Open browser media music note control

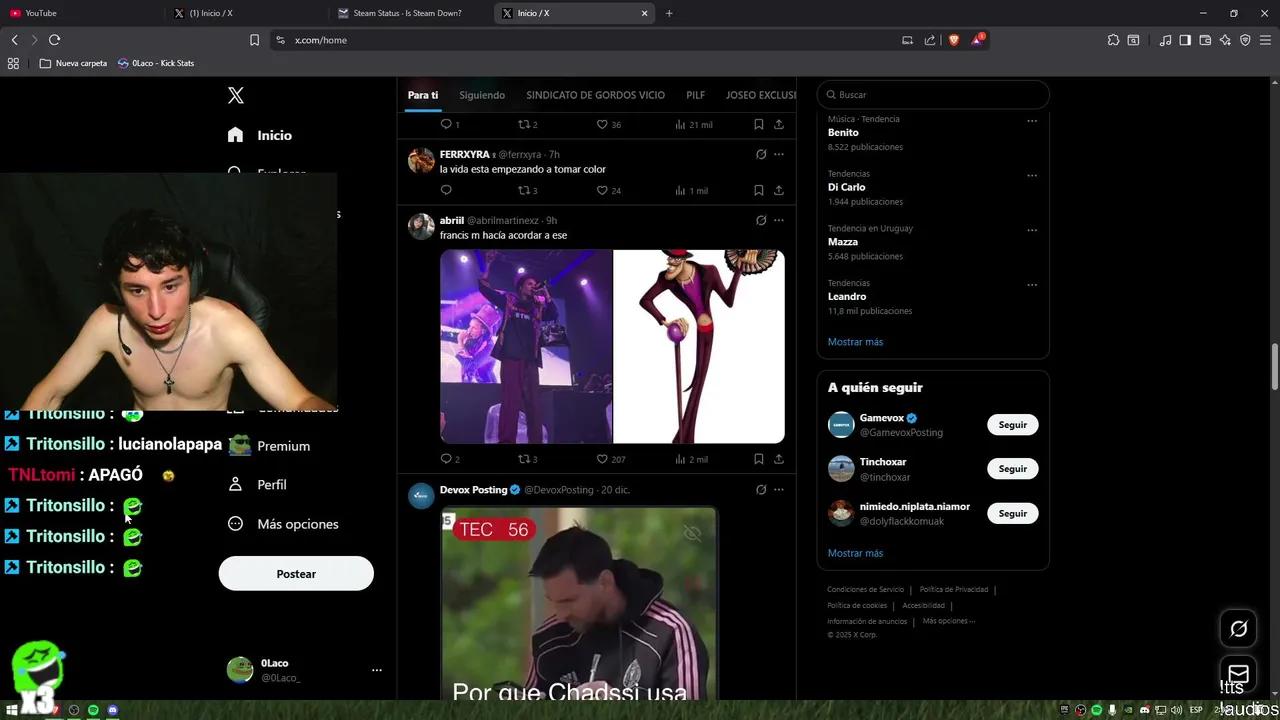[1165, 40]
